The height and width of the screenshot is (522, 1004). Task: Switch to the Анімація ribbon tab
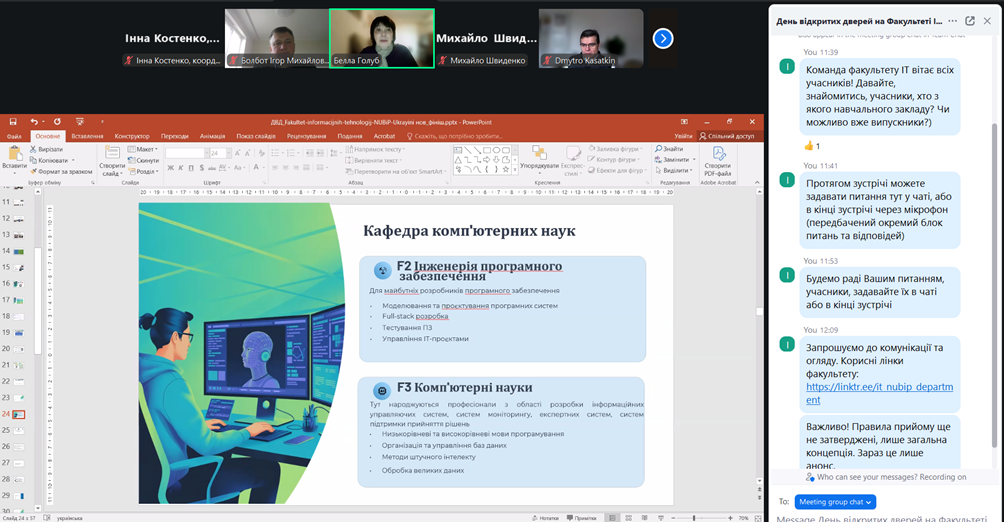[x=212, y=136]
